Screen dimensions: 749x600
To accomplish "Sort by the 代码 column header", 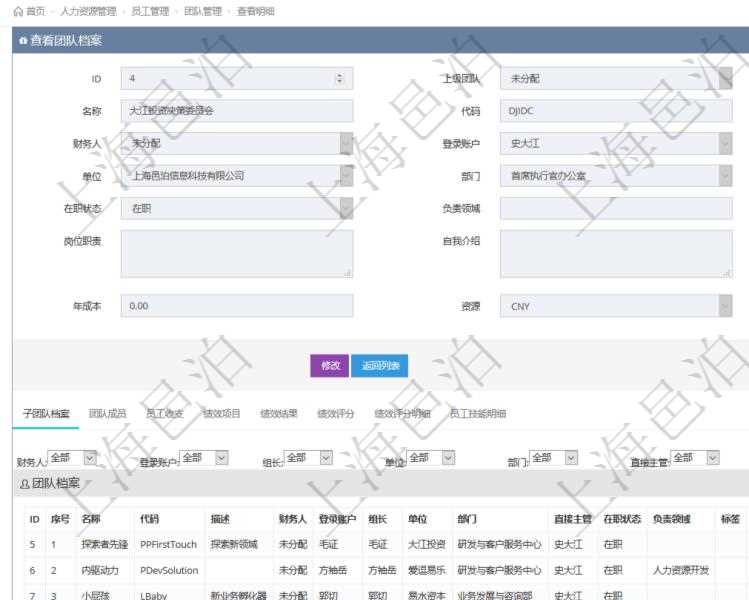I will (150, 519).
